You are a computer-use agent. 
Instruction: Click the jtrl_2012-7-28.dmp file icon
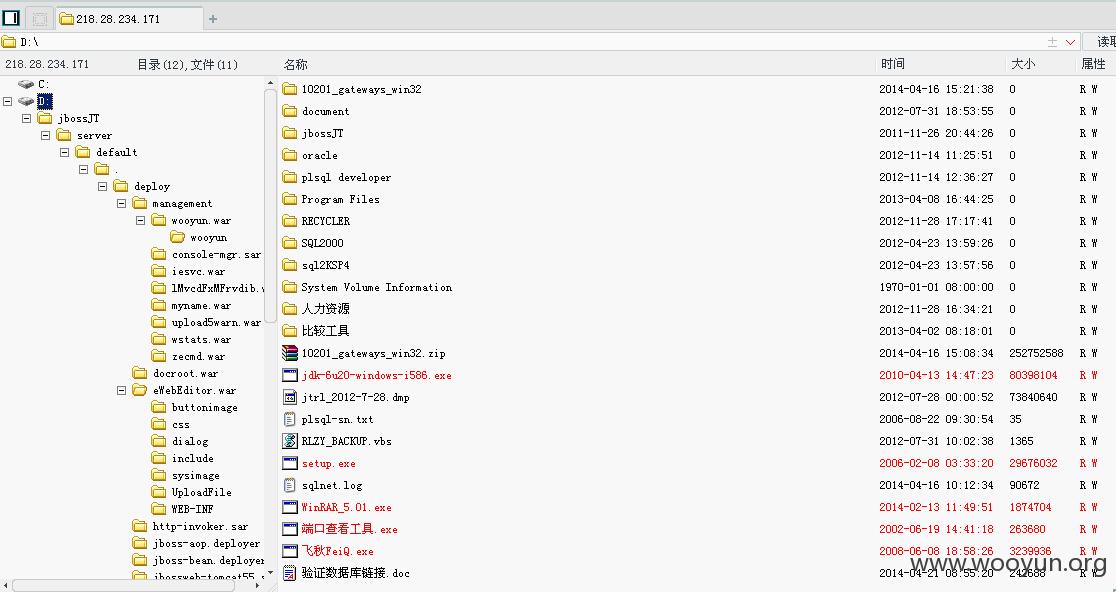[290, 397]
